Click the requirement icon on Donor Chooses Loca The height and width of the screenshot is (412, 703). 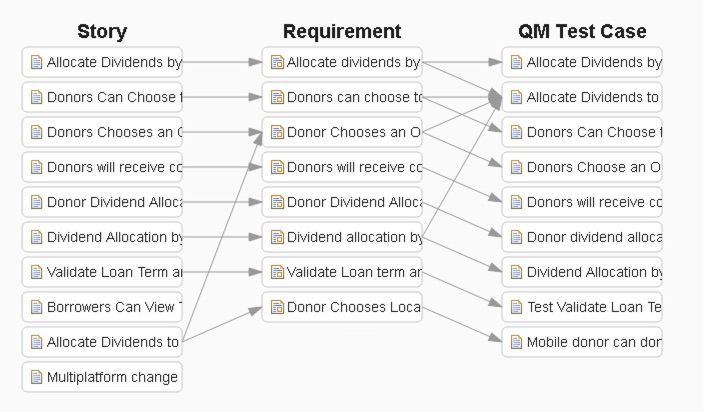(x=277, y=307)
